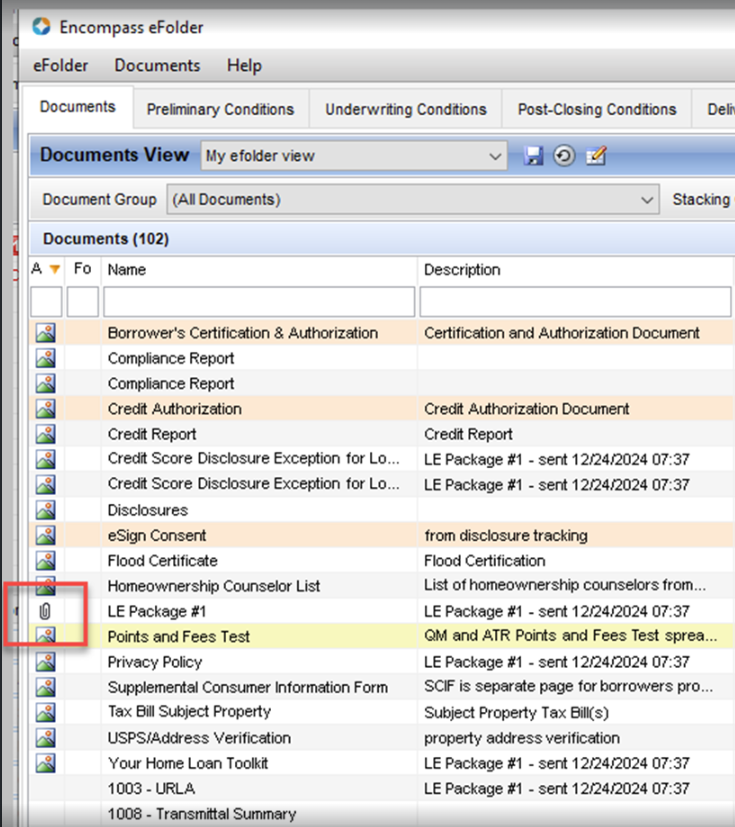Select '1008 - Transmittal Summary' document
The height and width of the screenshot is (827, 735).
201,814
